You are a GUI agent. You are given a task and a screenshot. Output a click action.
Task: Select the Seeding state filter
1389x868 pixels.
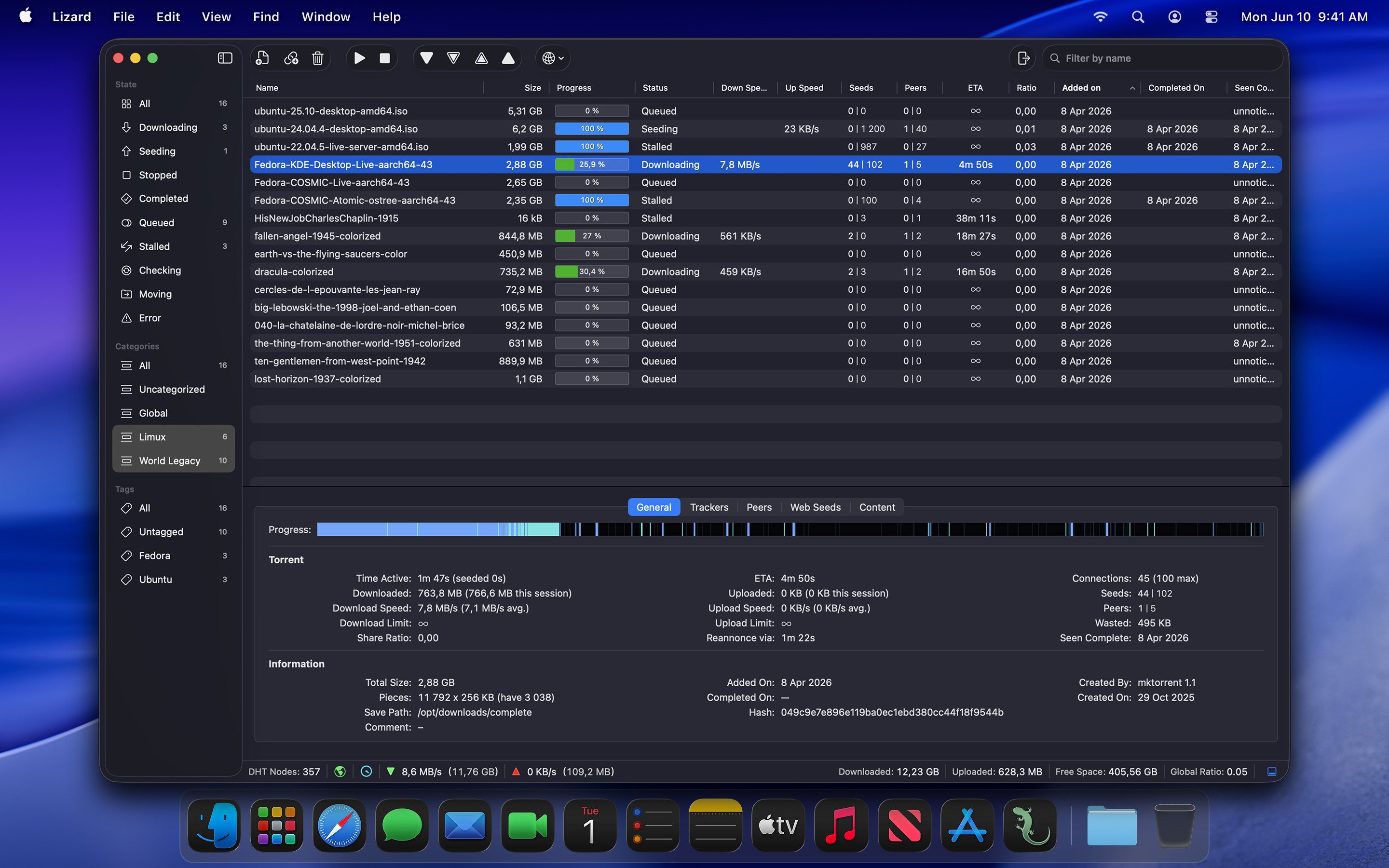(173, 151)
